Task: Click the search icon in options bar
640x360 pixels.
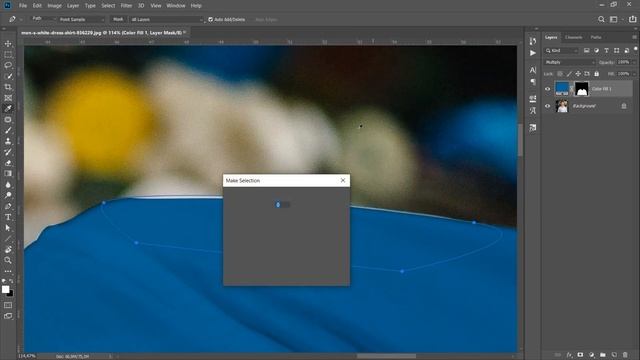Action: (601, 19)
